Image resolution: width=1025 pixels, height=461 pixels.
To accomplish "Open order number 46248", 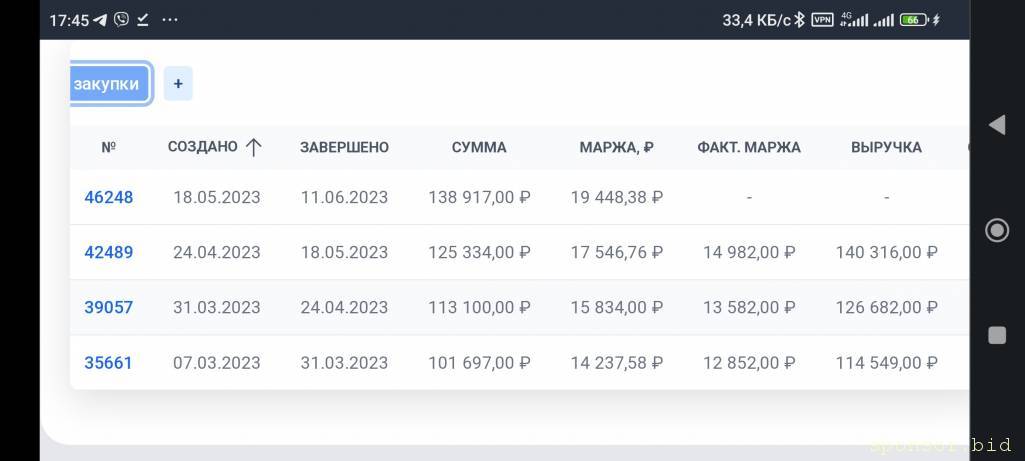I will coord(108,197).
